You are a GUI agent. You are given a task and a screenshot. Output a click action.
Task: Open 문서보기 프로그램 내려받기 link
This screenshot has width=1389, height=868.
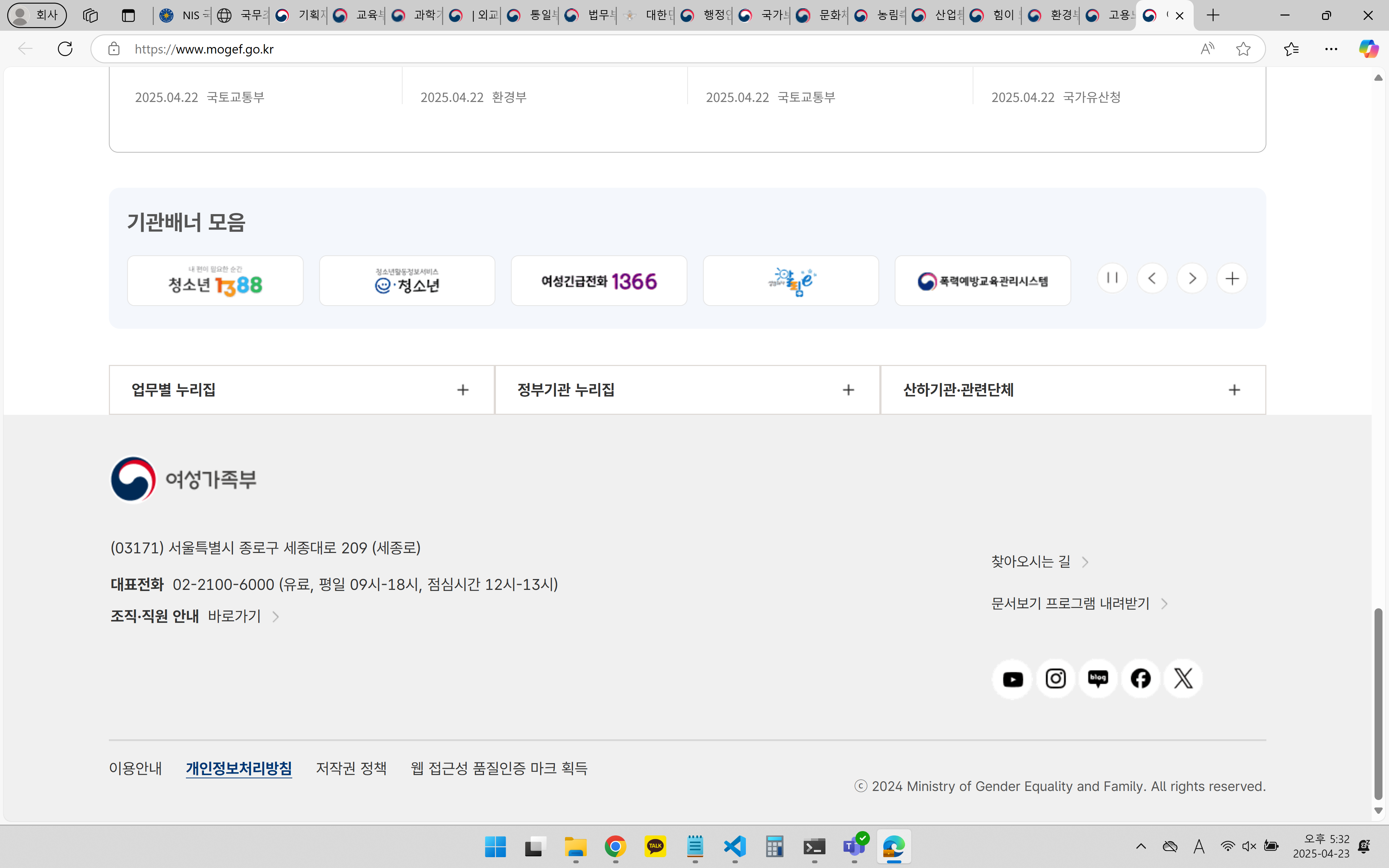[x=1080, y=603]
